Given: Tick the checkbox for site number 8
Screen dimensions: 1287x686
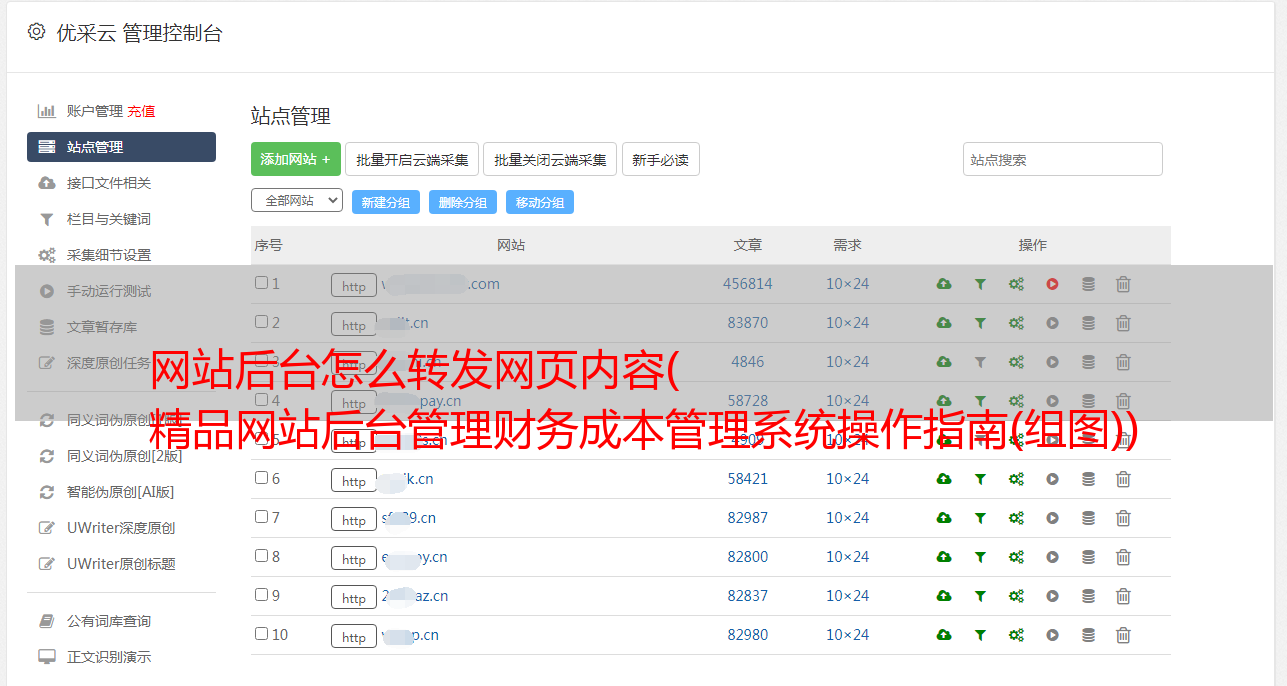Looking at the screenshot, I should (261, 556).
